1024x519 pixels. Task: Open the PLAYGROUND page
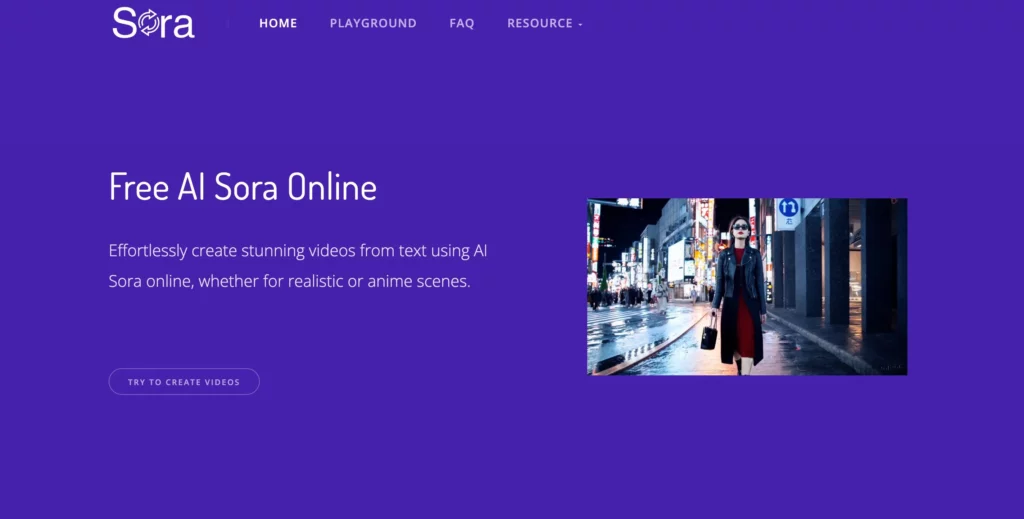tap(373, 23)
